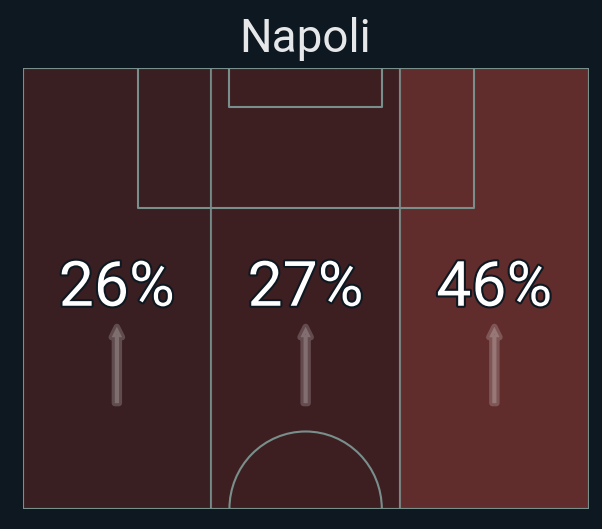Click the left wide area beside penalty box
The height and width of the screenshot is (529, 602).
click(x=81, y=138)
